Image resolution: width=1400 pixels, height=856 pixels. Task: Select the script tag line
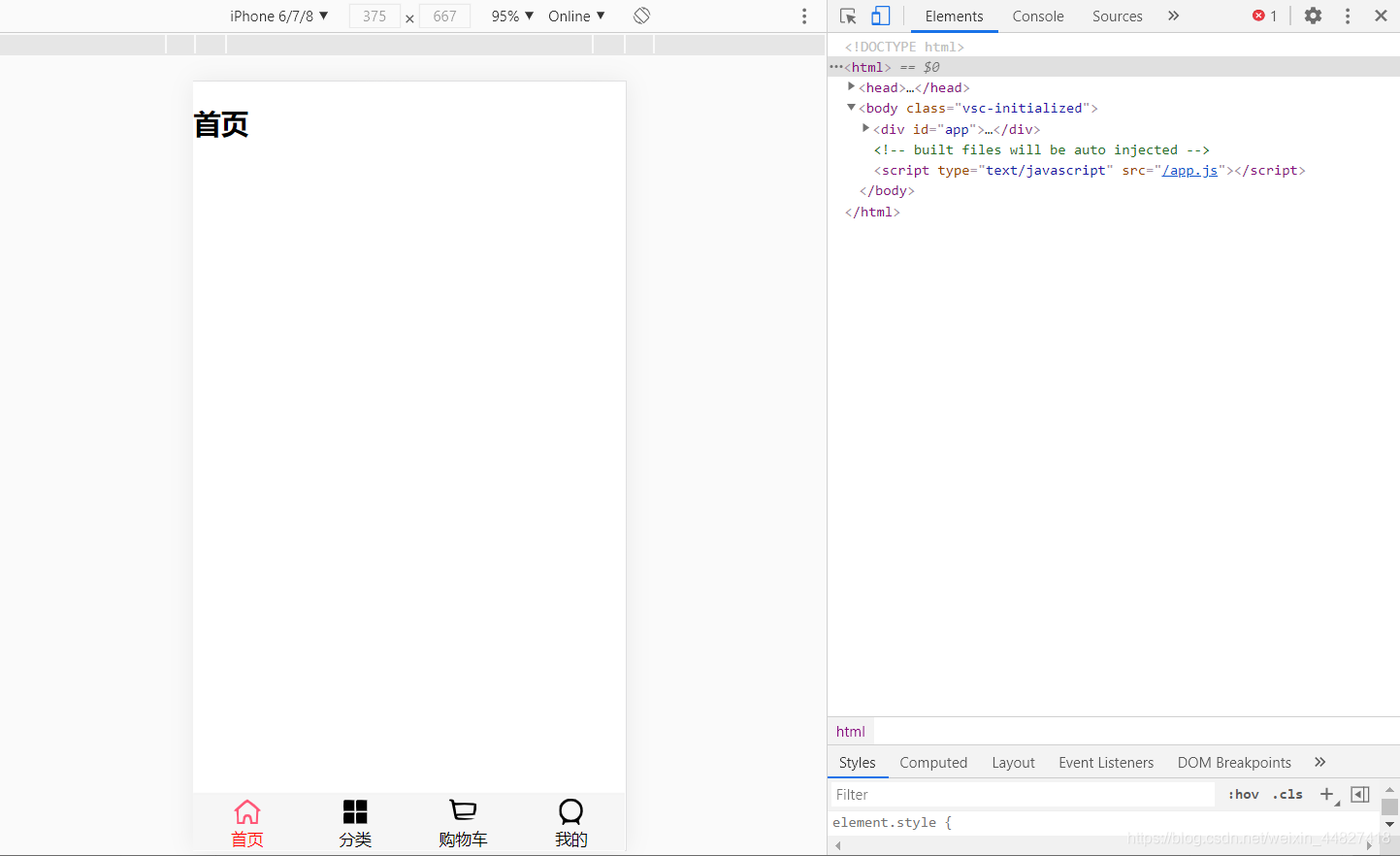click(1090, 170)
